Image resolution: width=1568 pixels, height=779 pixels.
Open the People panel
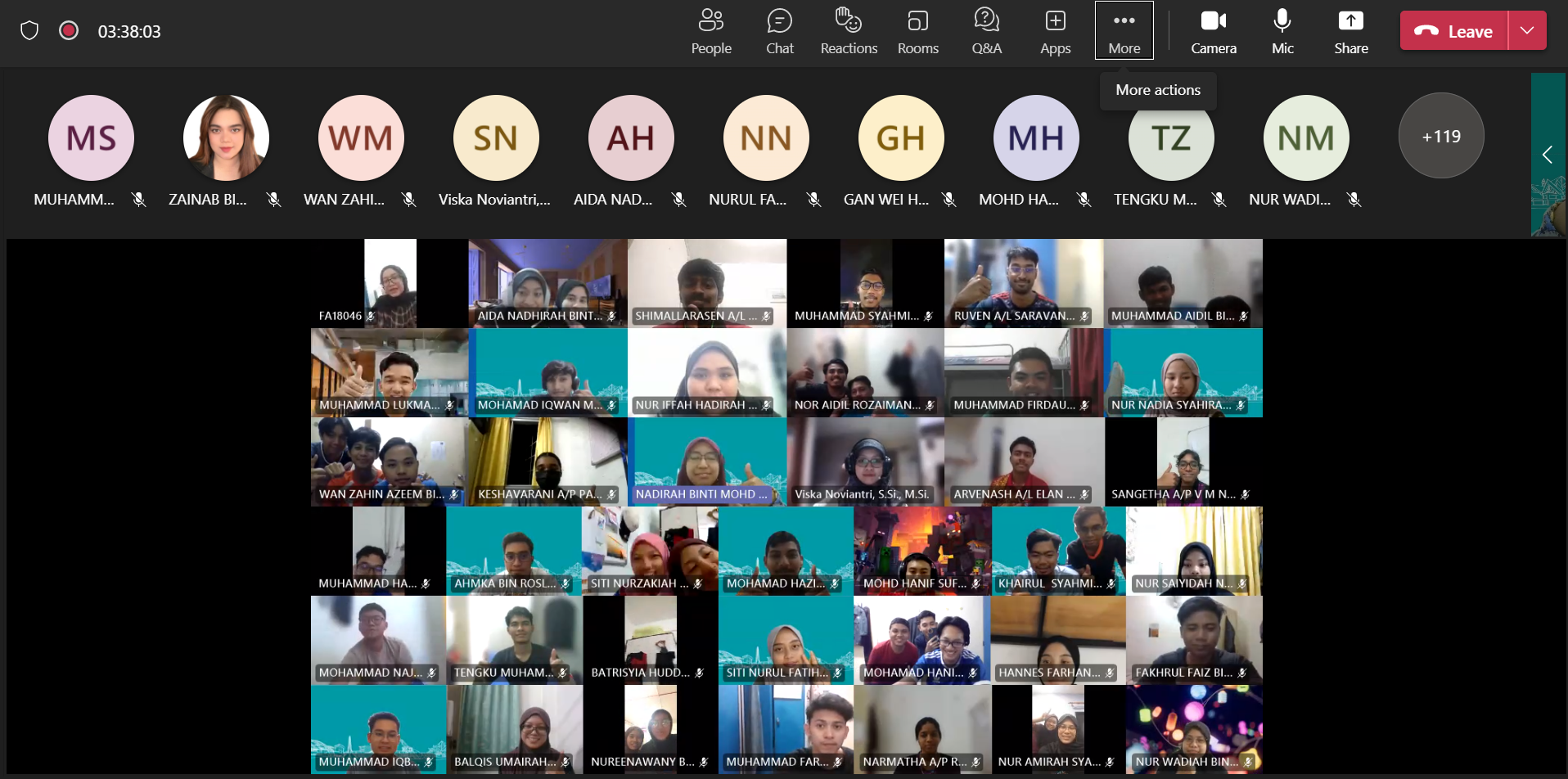(711, 31)
